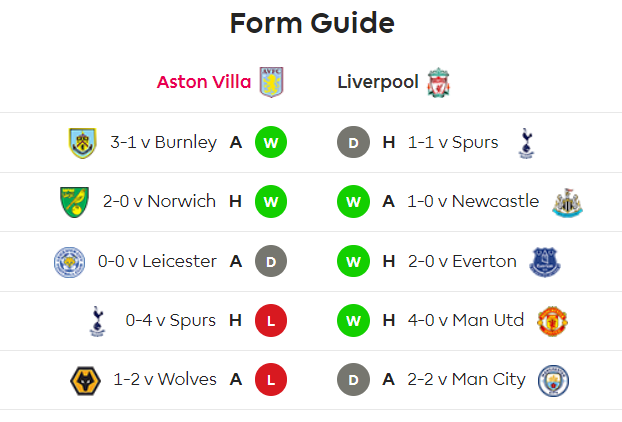Select the Manchester City badge
This screenshot has height=422, width=622.
tap(553, 380)
